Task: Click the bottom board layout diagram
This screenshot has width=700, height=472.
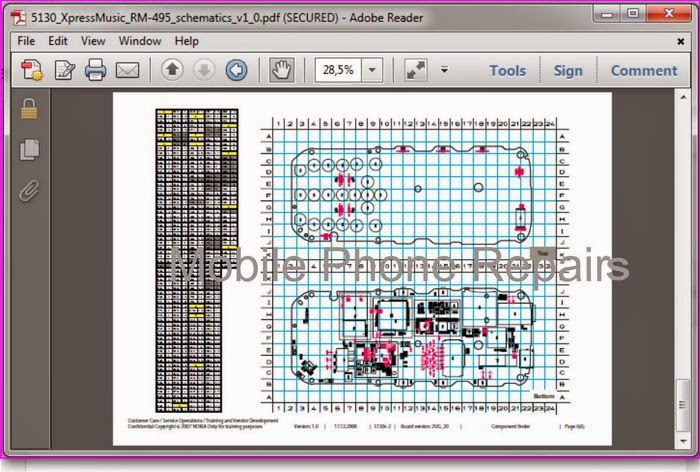Action: click(x=413, y=338)
